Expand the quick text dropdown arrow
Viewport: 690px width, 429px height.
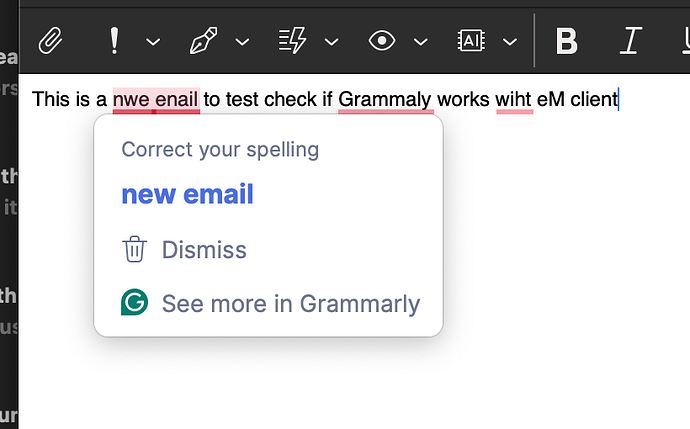click(x=331, y=42)
